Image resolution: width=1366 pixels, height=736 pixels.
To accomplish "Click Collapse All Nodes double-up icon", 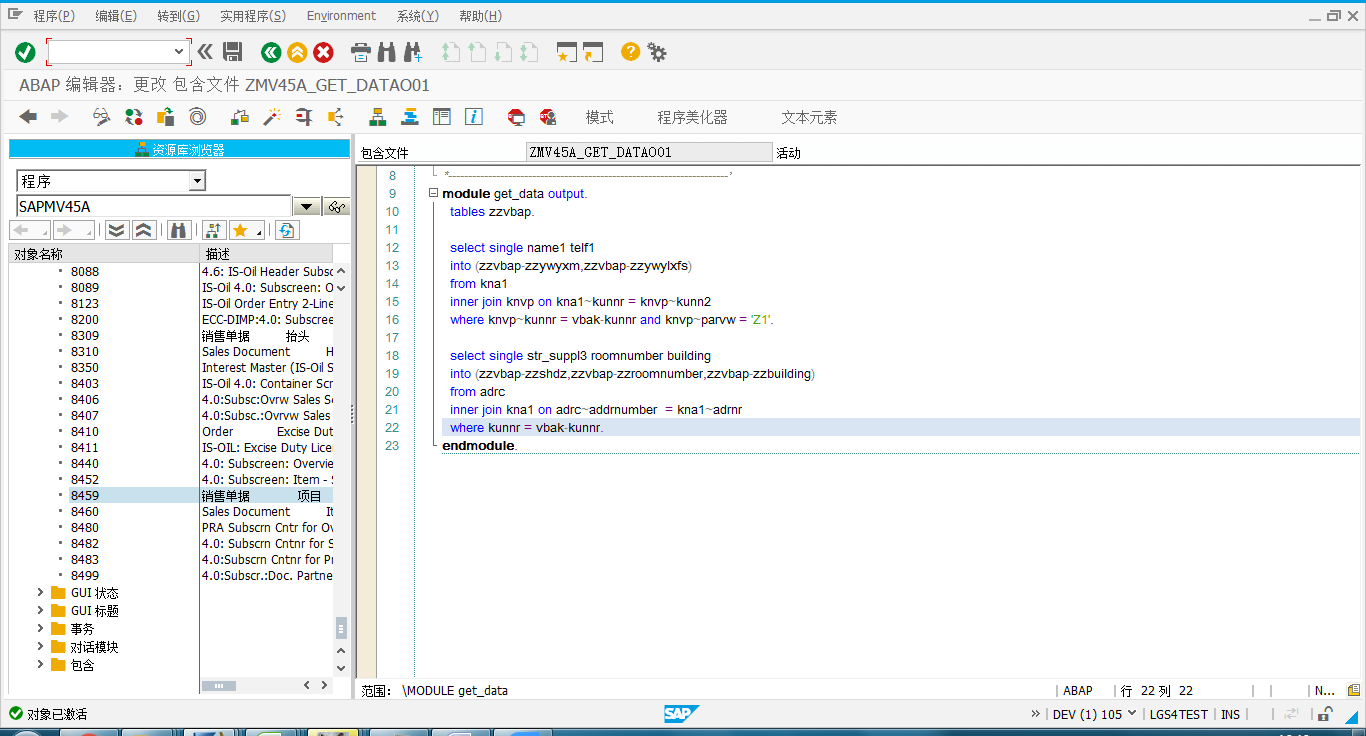I will pos(143,230).
